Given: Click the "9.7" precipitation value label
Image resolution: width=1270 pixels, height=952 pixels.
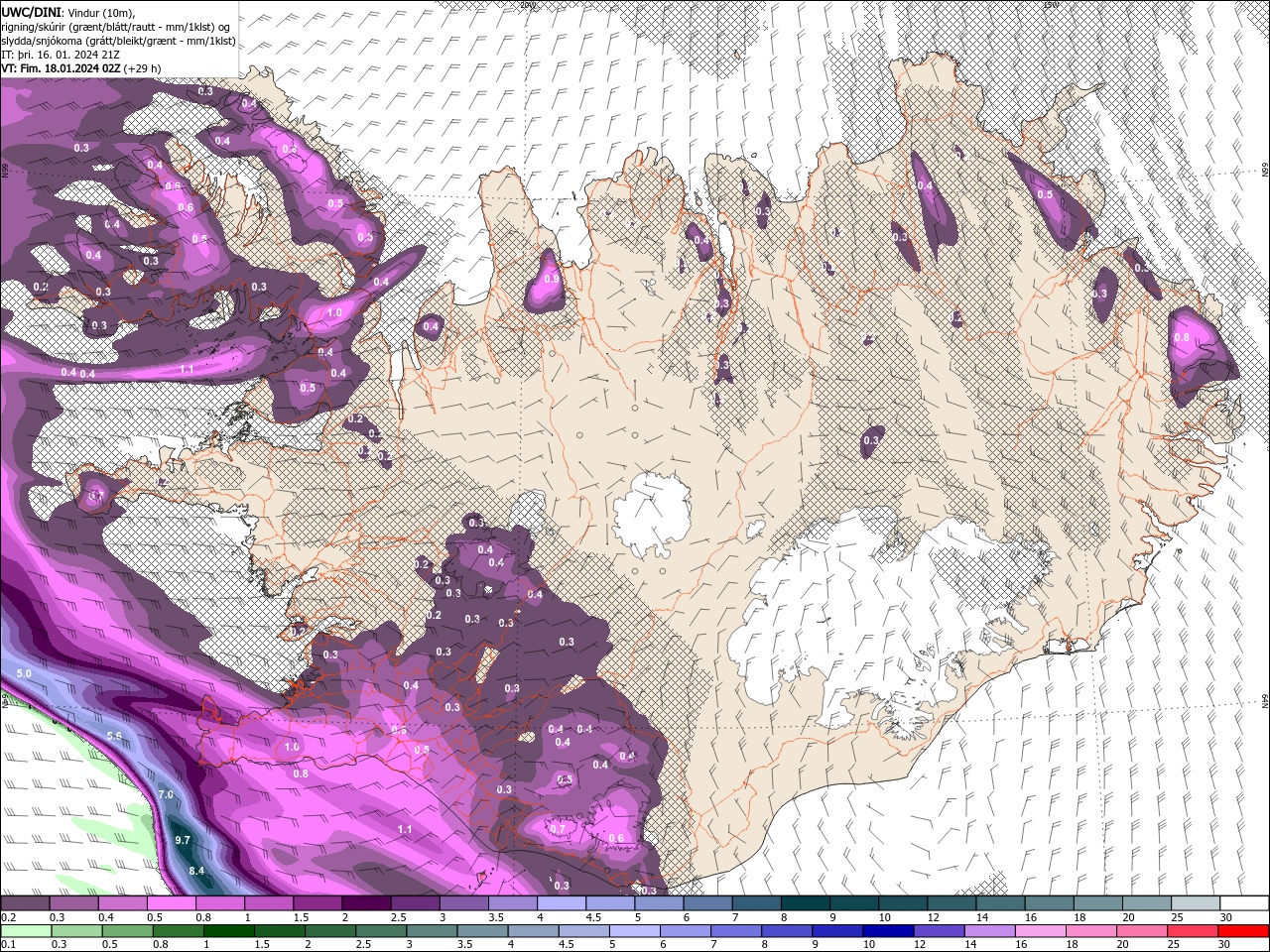Looking at the screenshot, I should [183, 840].
